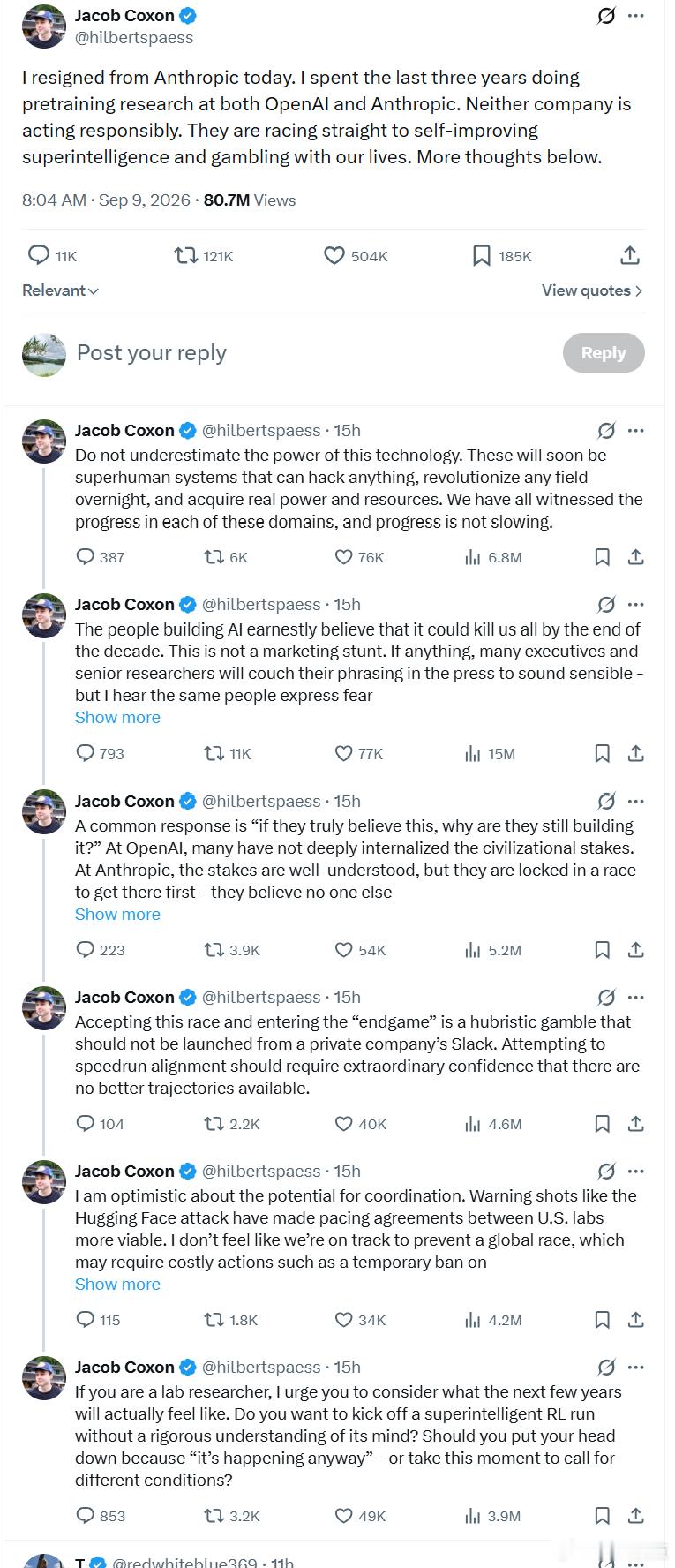Viewport: 675px width, 1568px height.
Task: Share the main post via upload icon
Action: [630, 255]
